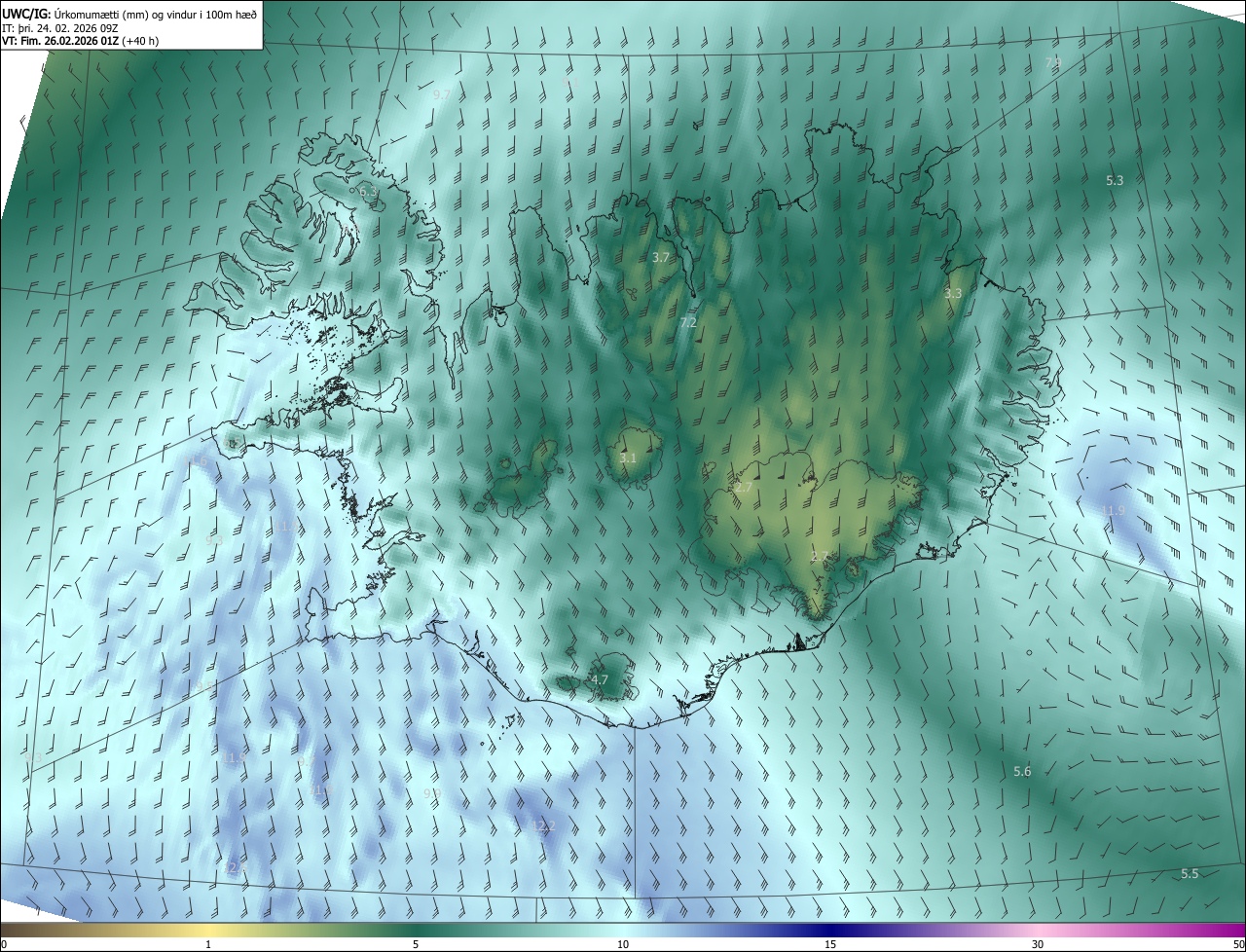Viewport: 1246px width, 952px height.
Task: Click the 7.2 value in north Iceland
Action: coord(688,322)
